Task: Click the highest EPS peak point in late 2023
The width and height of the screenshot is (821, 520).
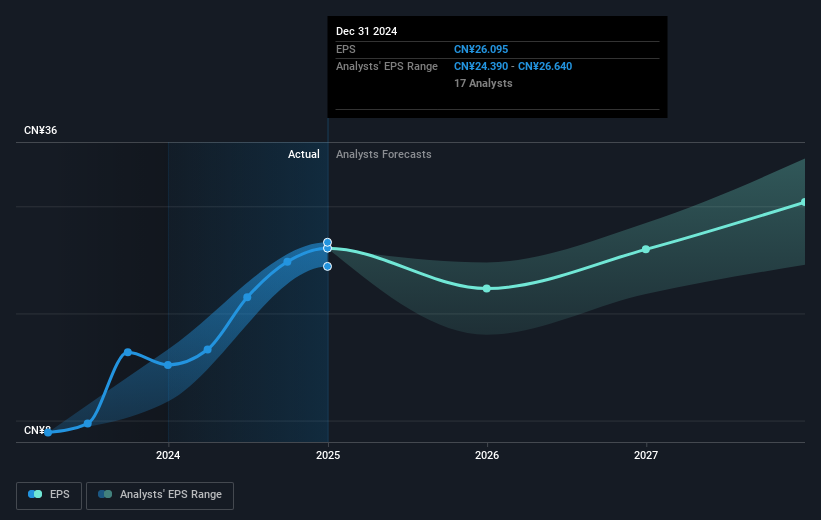Action: coord(128,352)
